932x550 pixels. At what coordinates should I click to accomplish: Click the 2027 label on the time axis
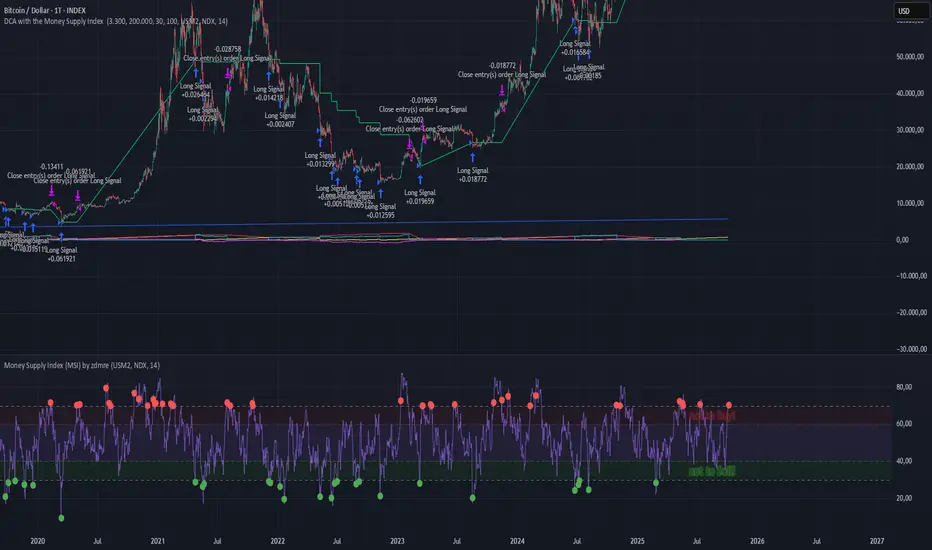[x=877, y=541]
